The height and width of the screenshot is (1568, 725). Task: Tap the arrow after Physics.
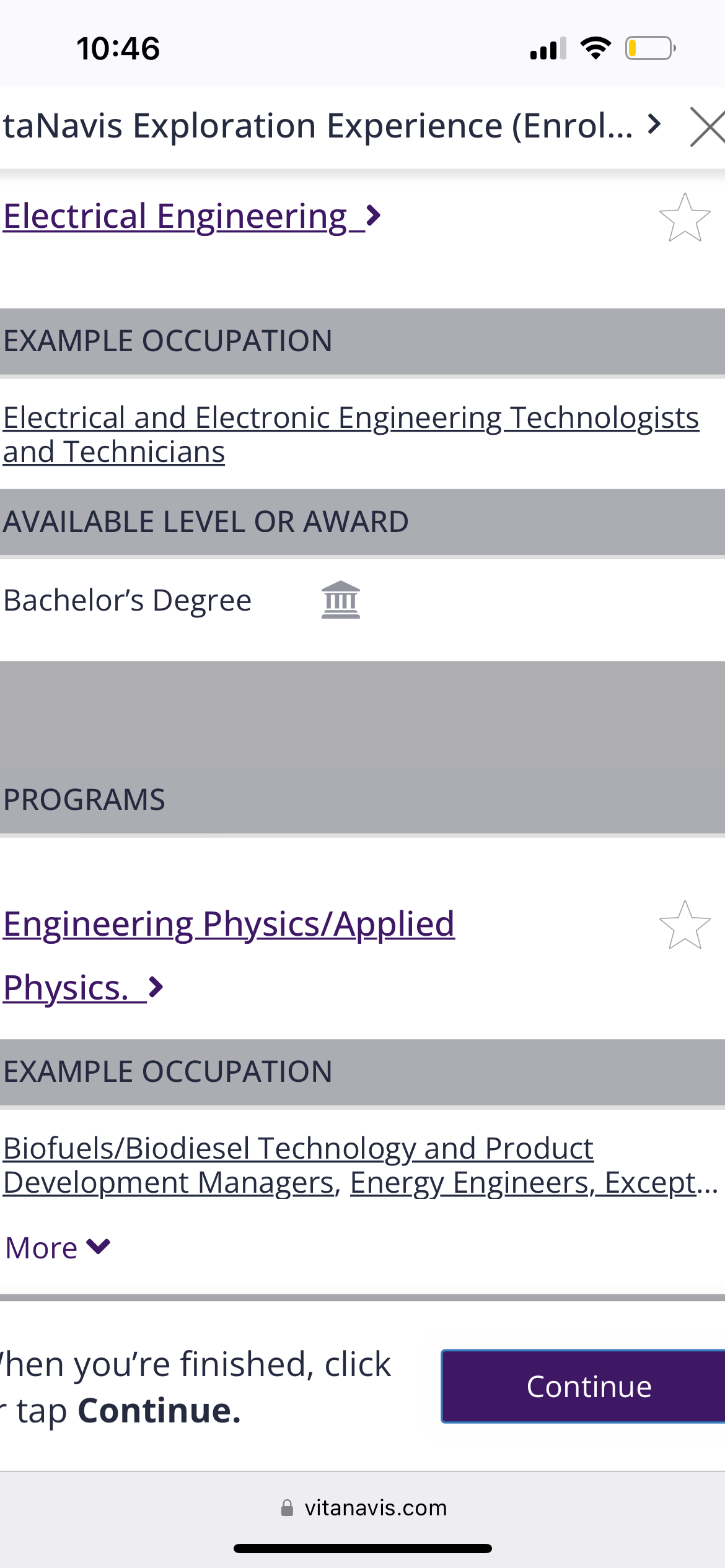(156, 987)
